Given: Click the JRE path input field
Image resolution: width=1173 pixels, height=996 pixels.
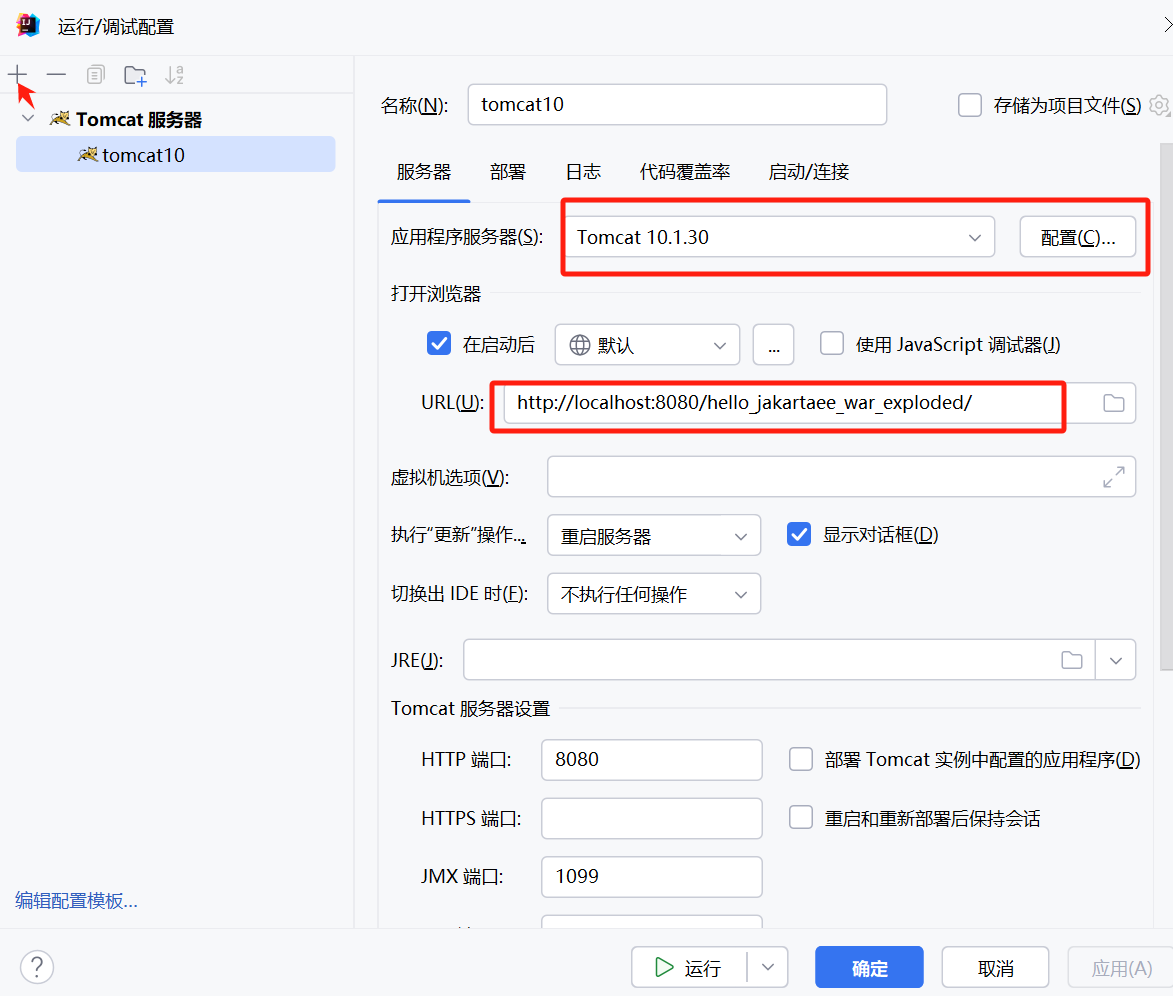Looking at the screenshot, I should (778, 659).
